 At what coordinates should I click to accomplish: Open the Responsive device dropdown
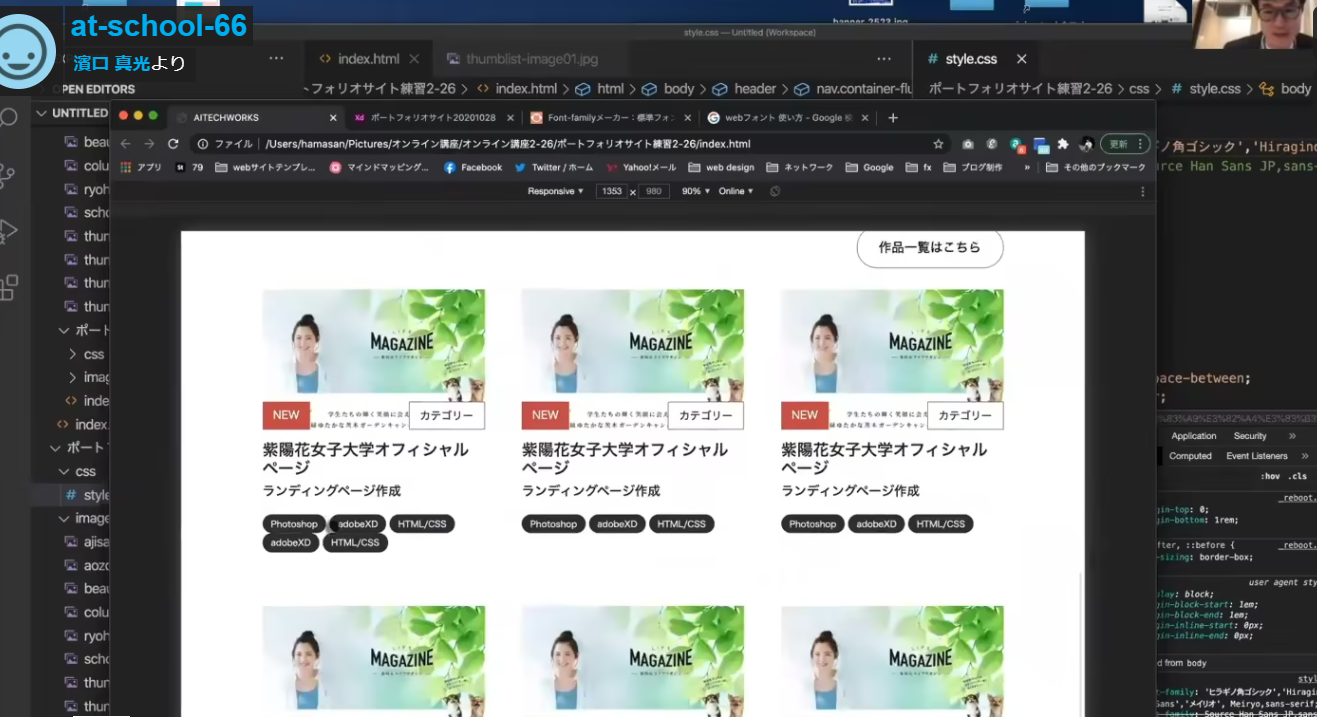click(x=555, y=191)
